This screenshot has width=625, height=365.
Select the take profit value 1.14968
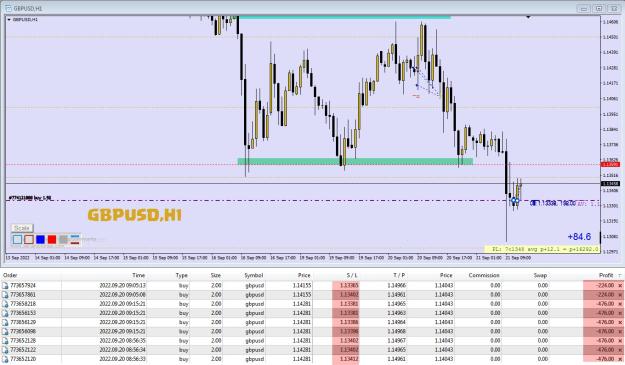[x=396, y=332]
